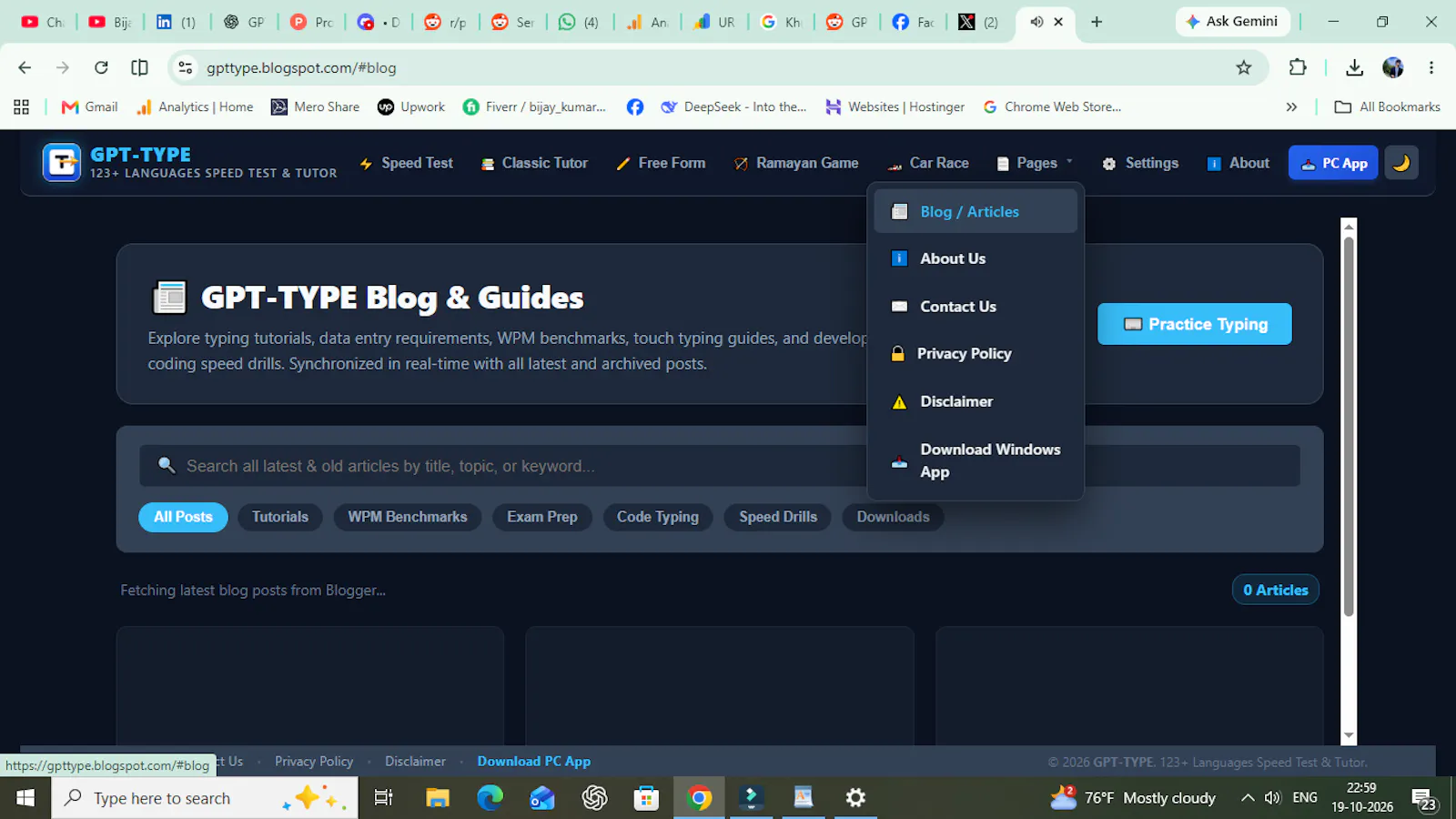This screenshot has height=819, width=1456.
Task: Reload the page
Action: [x=101, y=67]
